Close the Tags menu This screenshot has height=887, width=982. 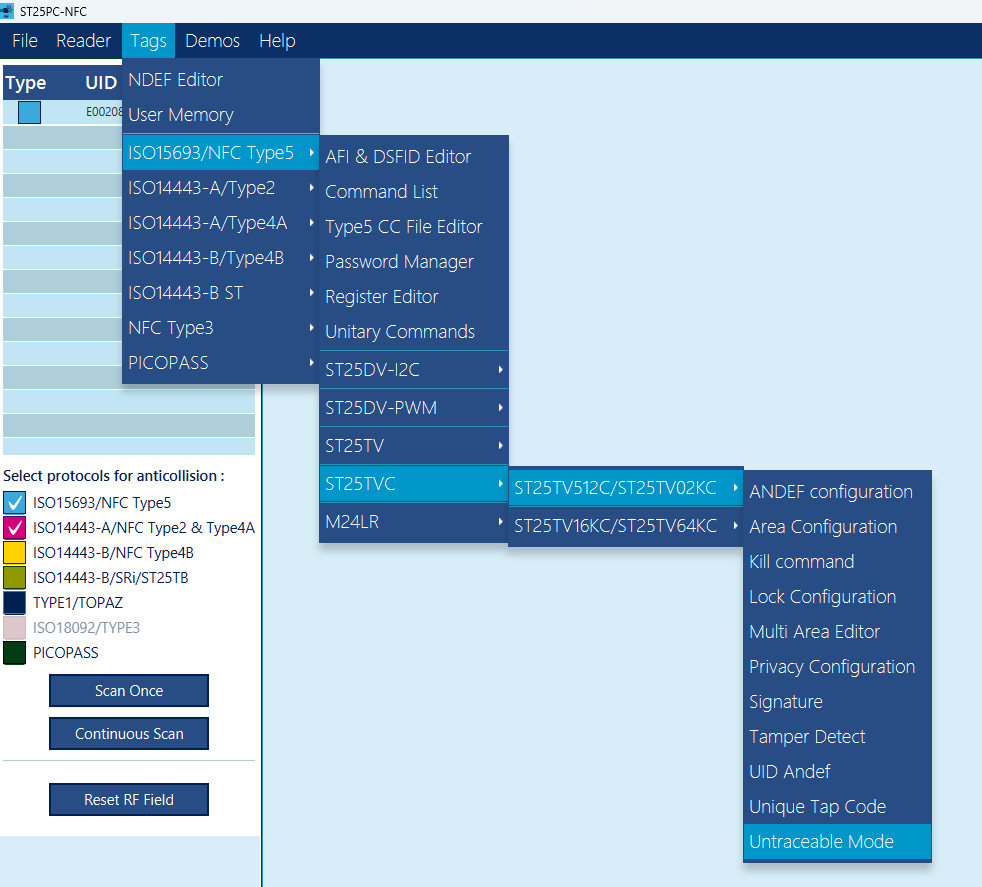point(148,41)
